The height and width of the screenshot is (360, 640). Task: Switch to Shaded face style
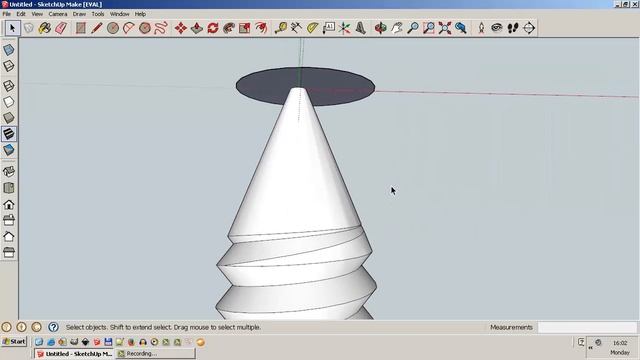point(9,118)
